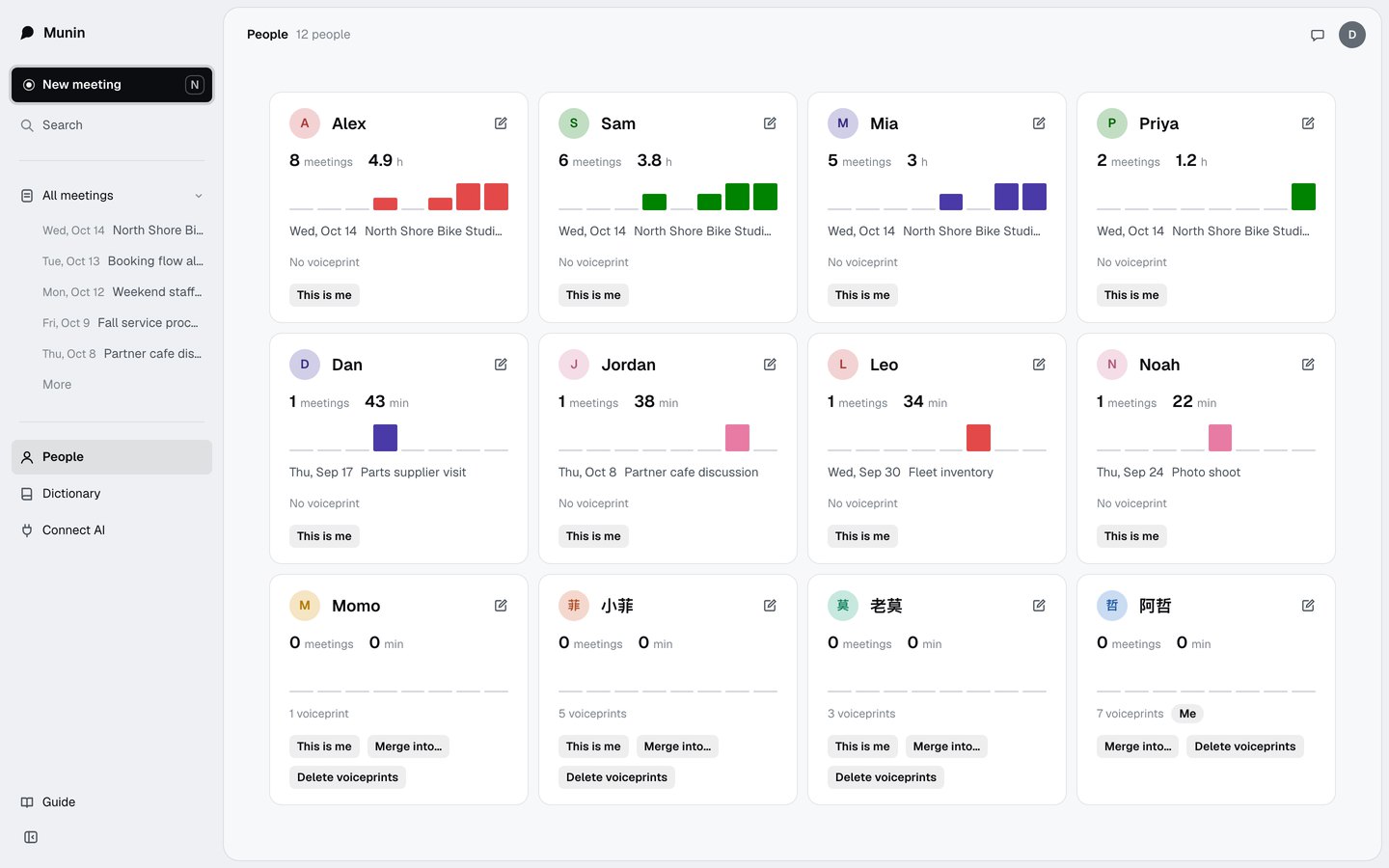This screenshot has width=1389, height=868.
Task: Click the Munin logo
Action: 53,33
